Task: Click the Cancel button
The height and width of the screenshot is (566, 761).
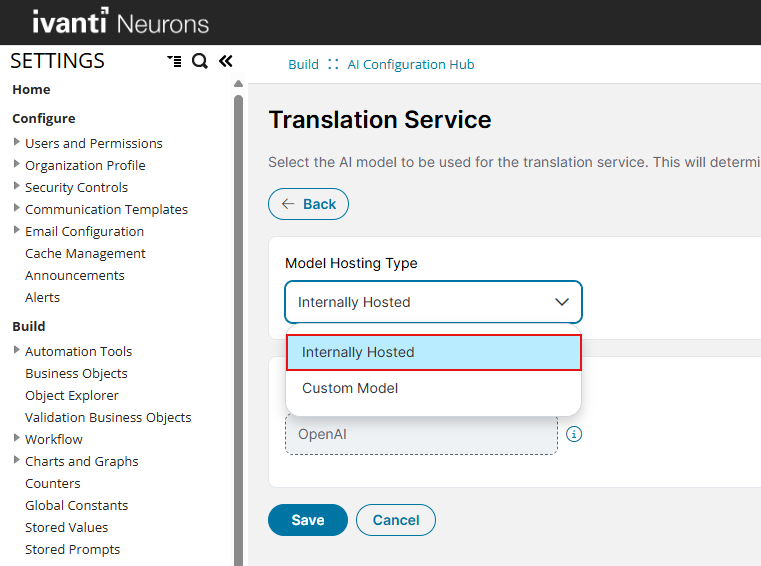Action: click(x=396, y=520)
